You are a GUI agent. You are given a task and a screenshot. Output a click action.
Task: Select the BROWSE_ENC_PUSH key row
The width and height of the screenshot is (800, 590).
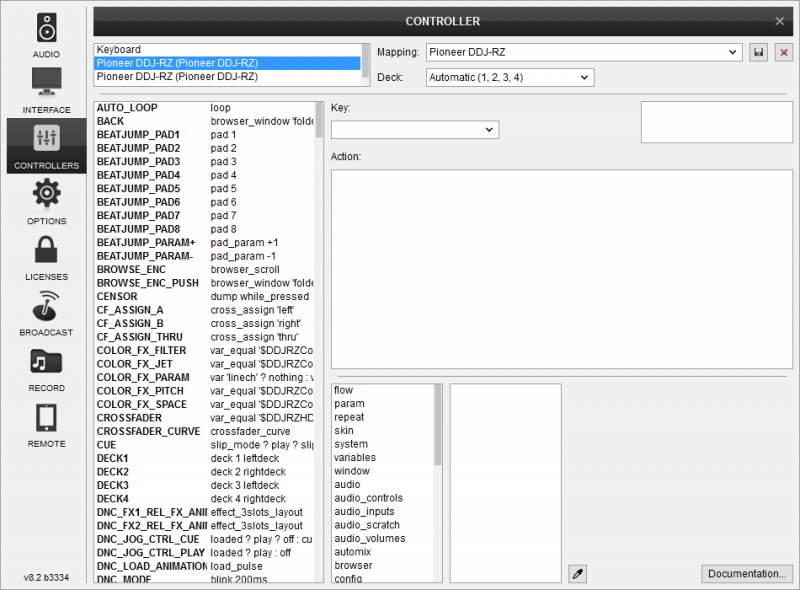click(x=205, y=283)
